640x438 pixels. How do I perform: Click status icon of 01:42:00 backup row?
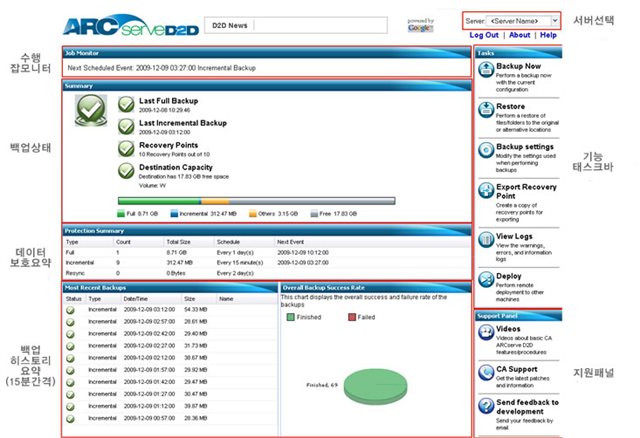(70, 382)
